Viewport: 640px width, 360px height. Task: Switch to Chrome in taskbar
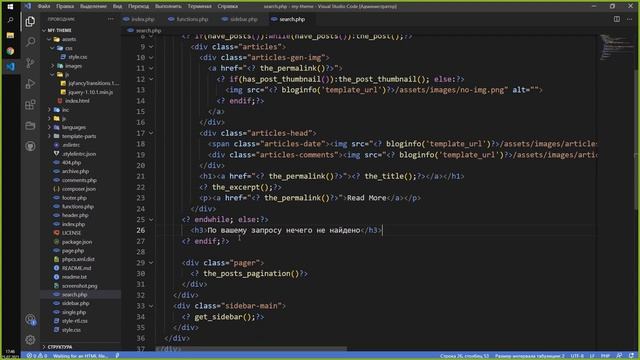pos(10,51)
